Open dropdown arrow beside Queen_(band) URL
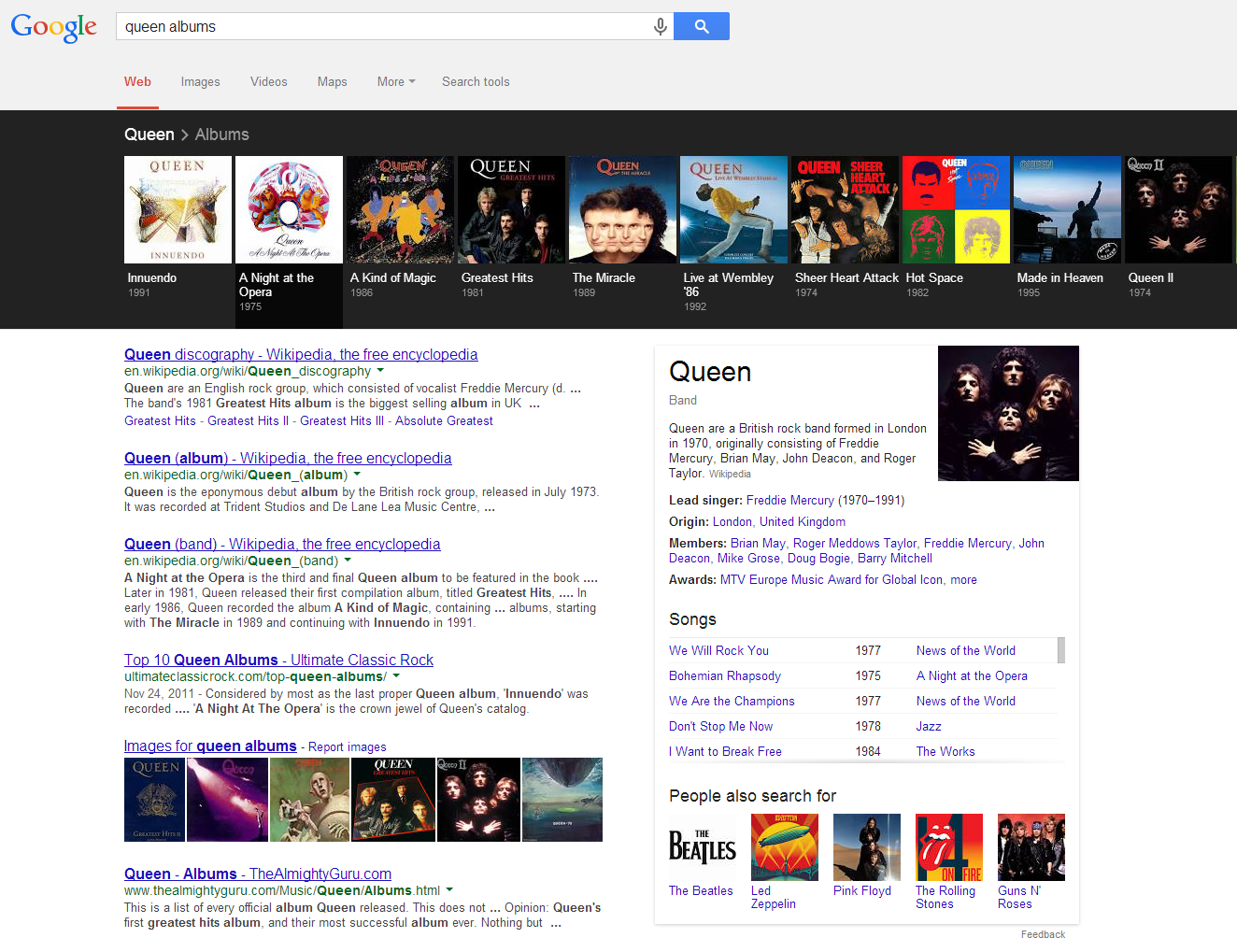The image size is (1237, 952). 348,561
